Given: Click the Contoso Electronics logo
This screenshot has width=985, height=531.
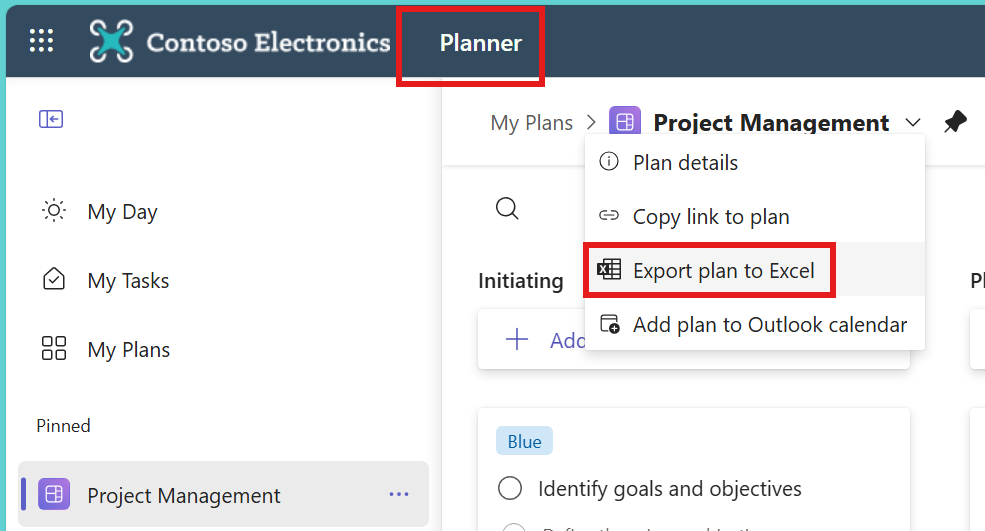Looking at the screenshot, I should tap(110, 41).
